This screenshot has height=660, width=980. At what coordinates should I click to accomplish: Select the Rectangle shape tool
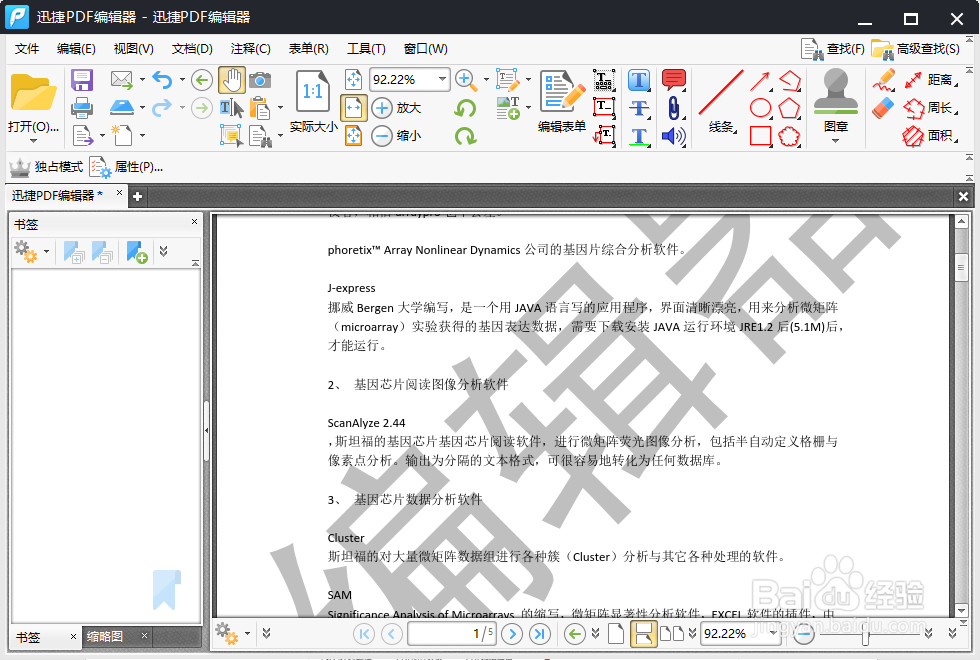(760, 136)
